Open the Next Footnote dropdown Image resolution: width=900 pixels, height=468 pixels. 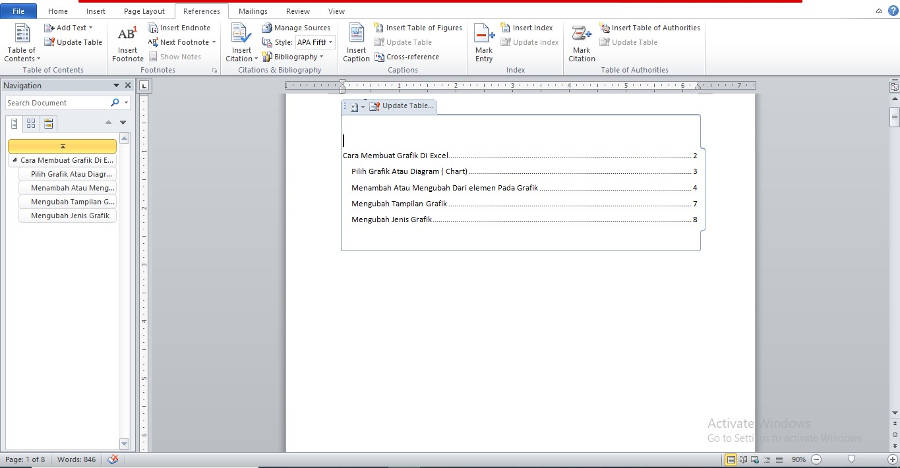(x=182, y=42)
